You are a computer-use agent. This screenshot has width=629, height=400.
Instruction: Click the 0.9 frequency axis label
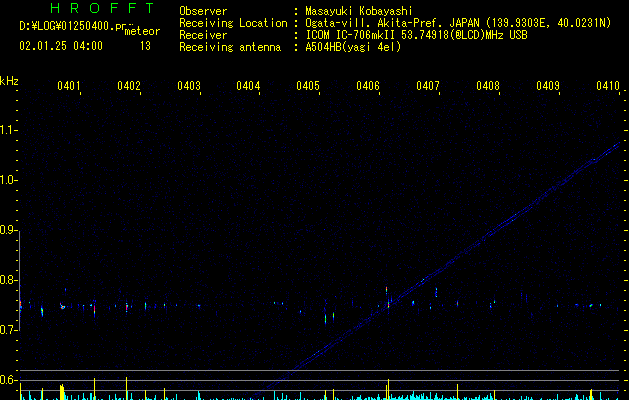click(7, 230)
